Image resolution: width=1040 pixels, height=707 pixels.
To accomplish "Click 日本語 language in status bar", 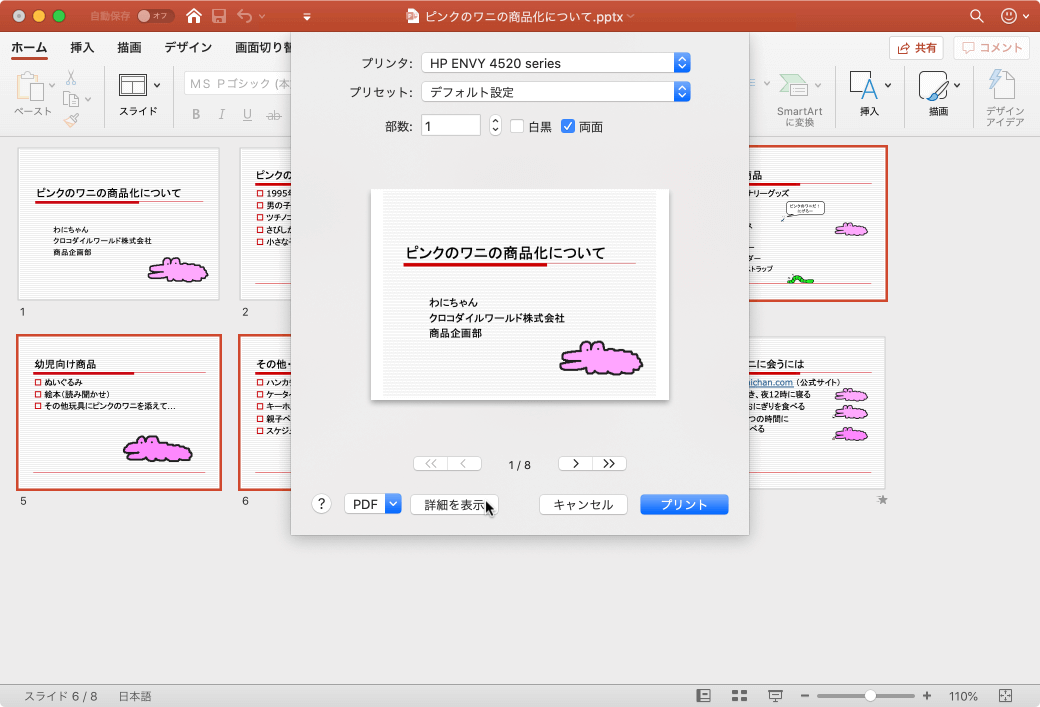I will (135, 696).
